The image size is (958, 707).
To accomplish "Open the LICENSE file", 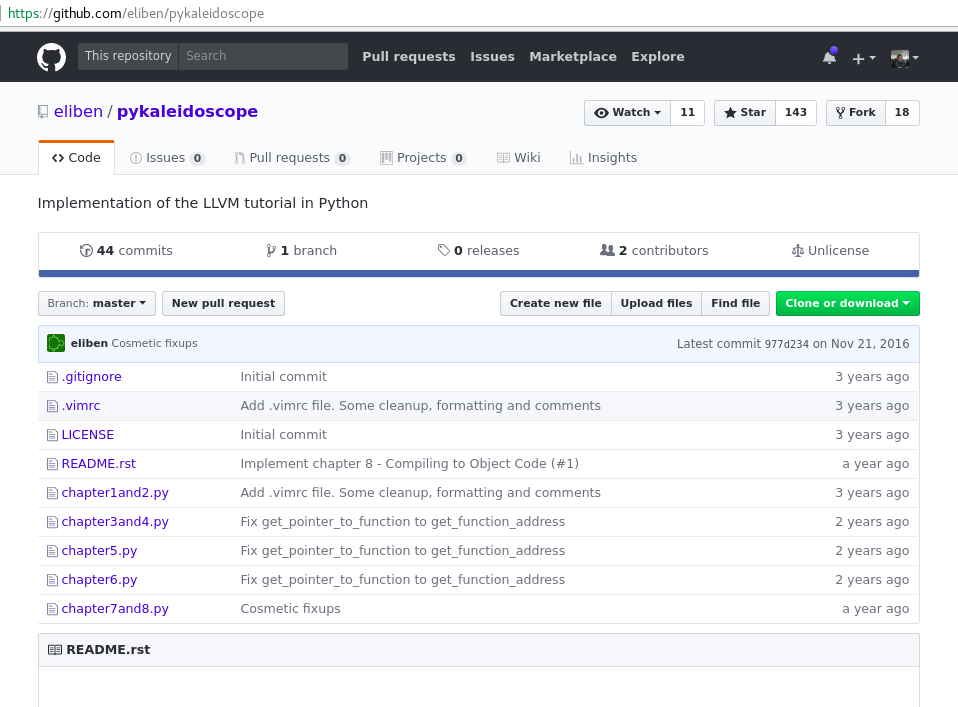I will click(88, 435).
